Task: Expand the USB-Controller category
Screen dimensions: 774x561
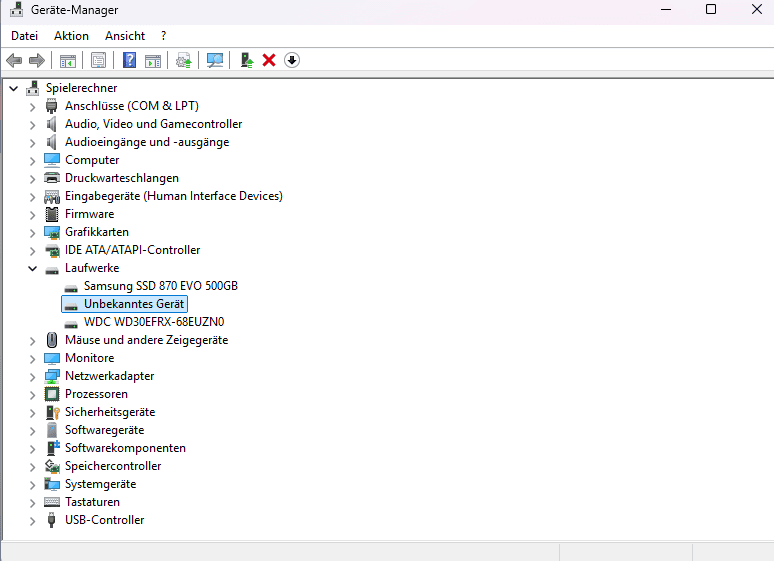Action: pyautogui.click(x=33, y=521)
